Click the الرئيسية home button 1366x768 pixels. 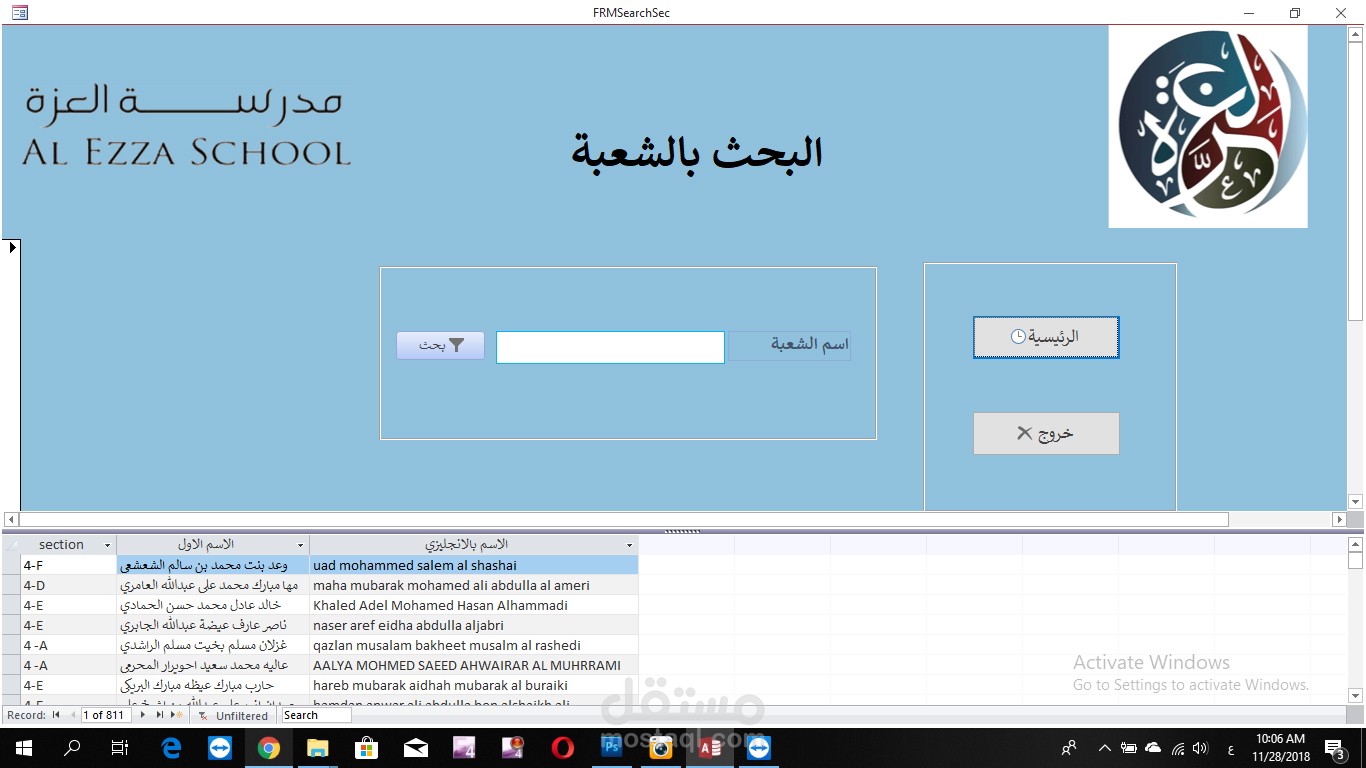[x=1046, y=337]
